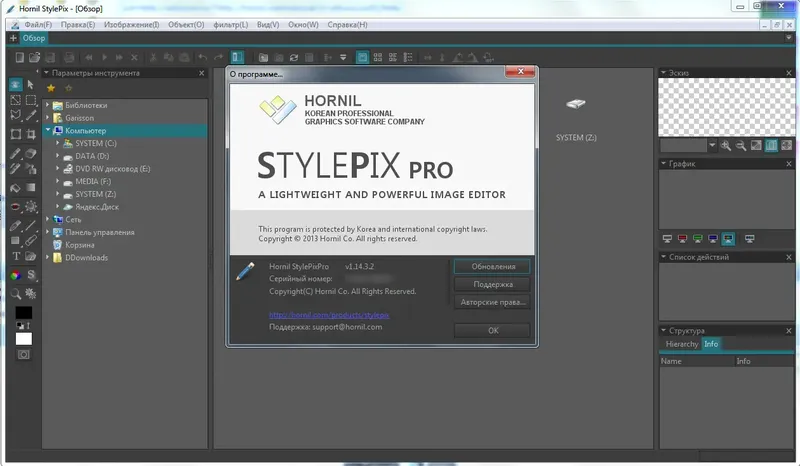Click the New document icon

(19, 57)
